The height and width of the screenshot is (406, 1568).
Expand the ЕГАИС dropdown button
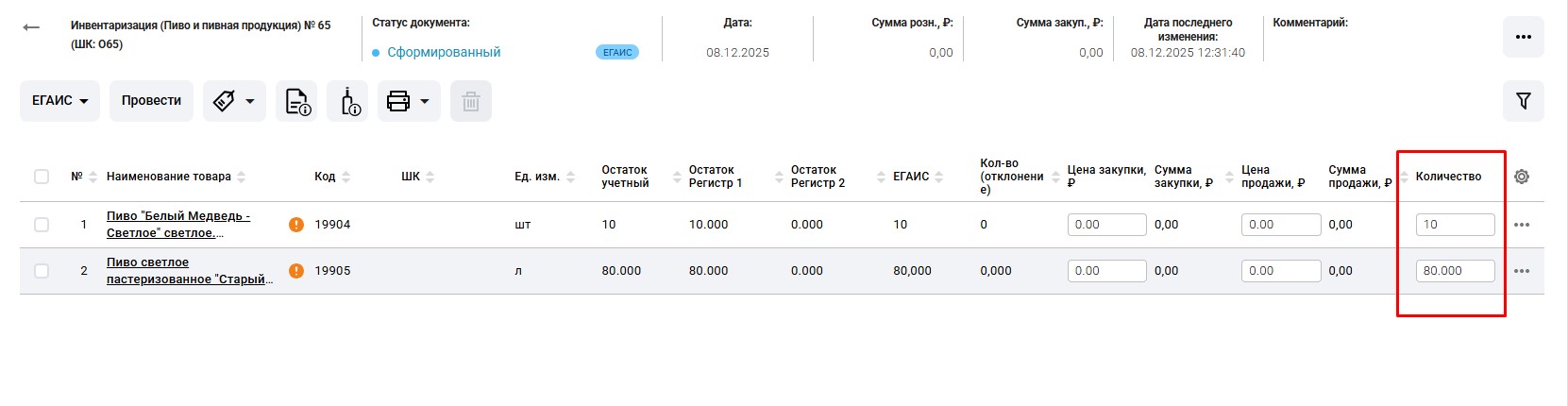60,101
